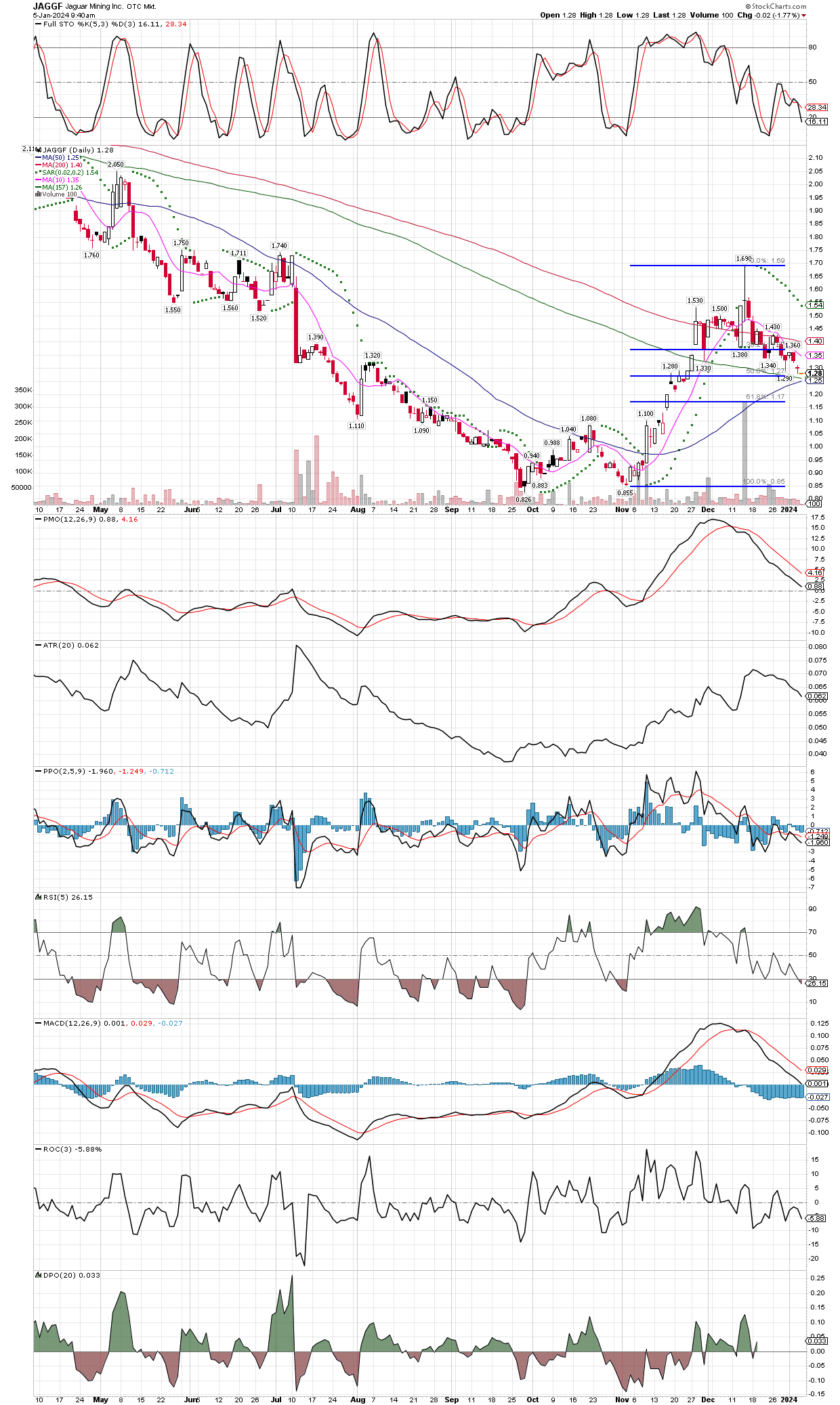Click the 0.029 MACD signal value tag

click(818, 1070)
